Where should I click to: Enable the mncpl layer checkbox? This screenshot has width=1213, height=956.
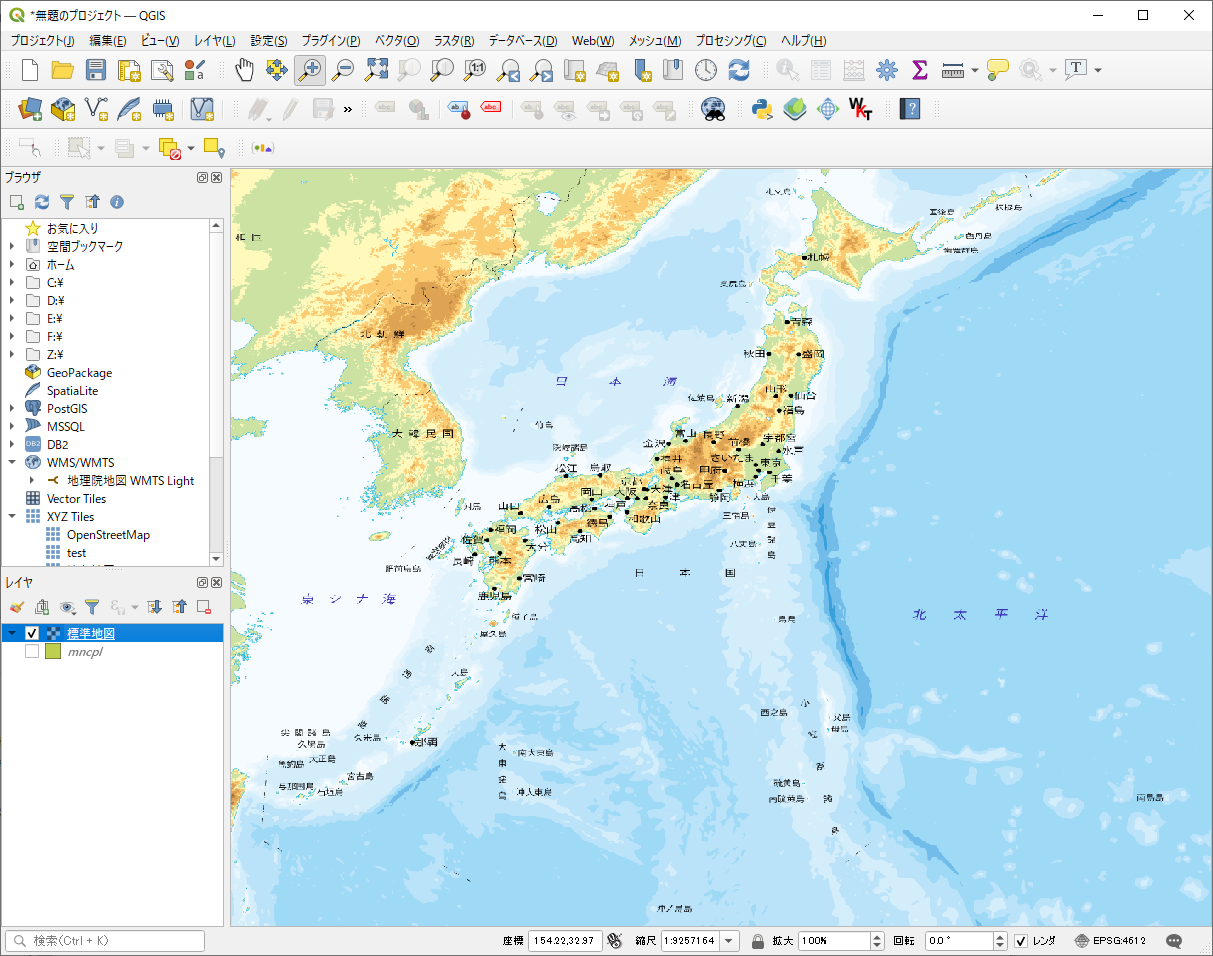point(32,651)
